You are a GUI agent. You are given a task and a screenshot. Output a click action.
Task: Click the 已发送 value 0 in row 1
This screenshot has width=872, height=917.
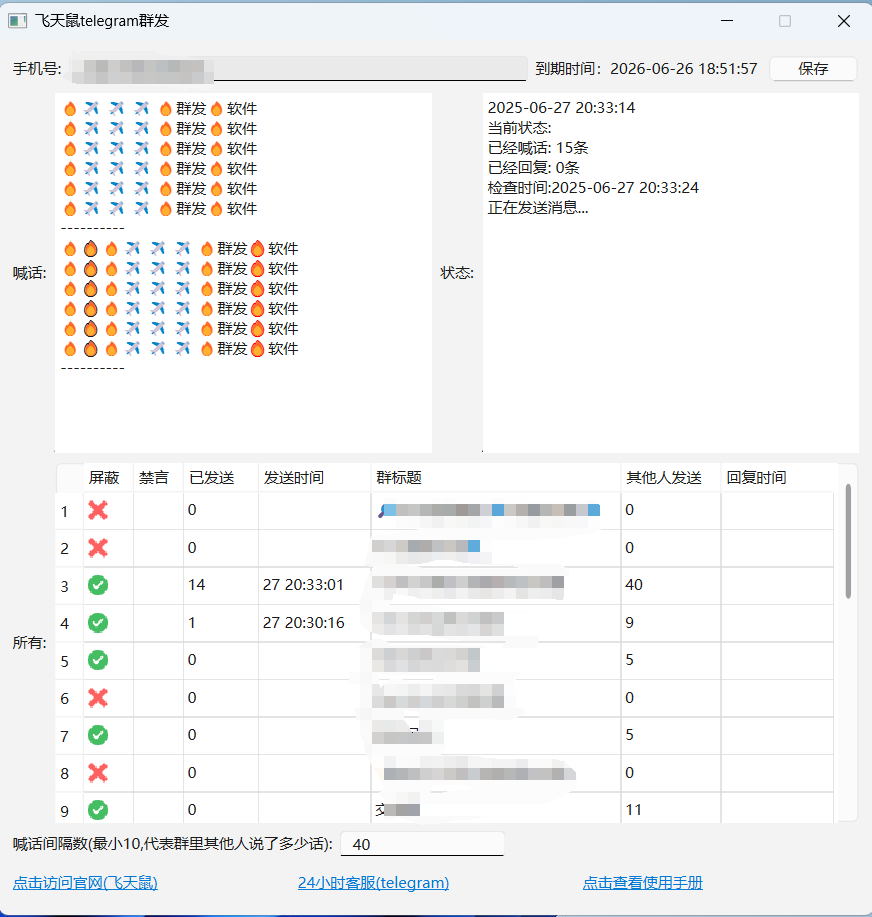[192, 510]
